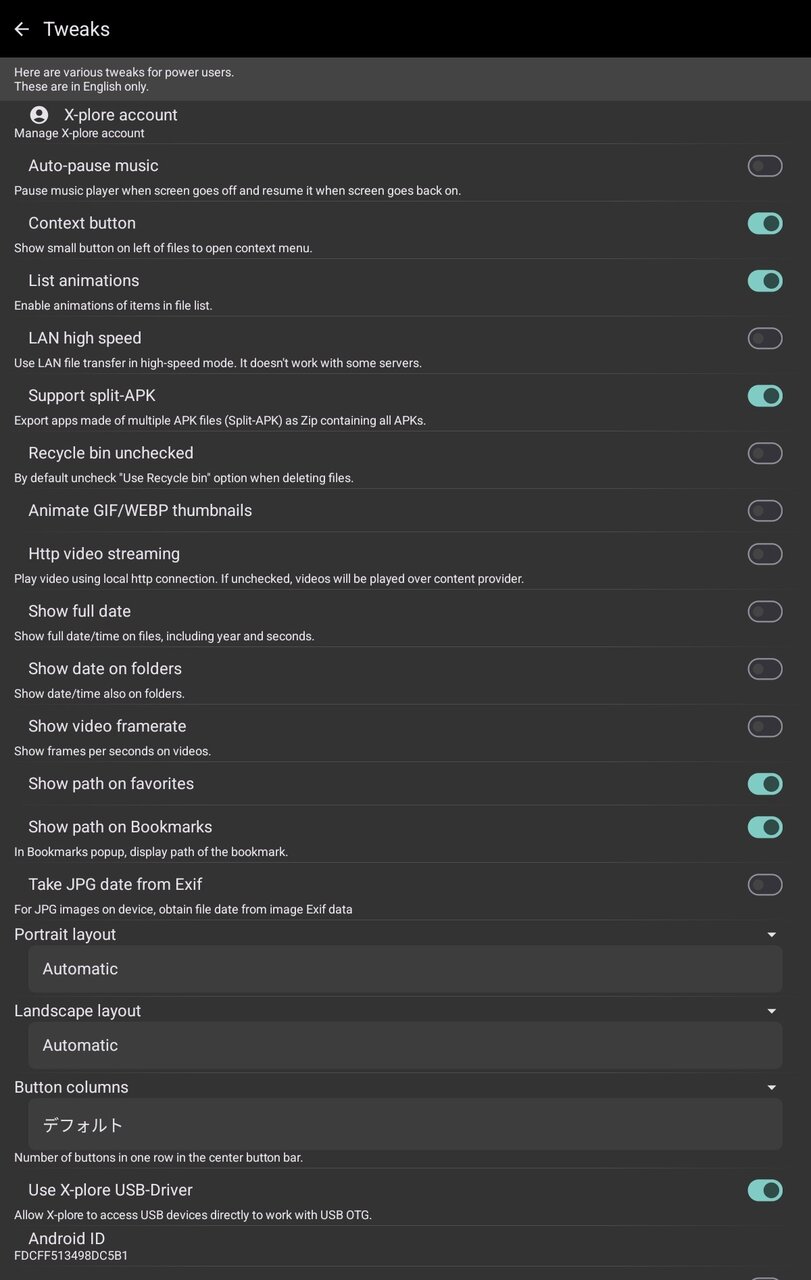Expand Button columns dropdown arrow
This screenshot has height=1280, width=811.
click(x=771, y=1088)
